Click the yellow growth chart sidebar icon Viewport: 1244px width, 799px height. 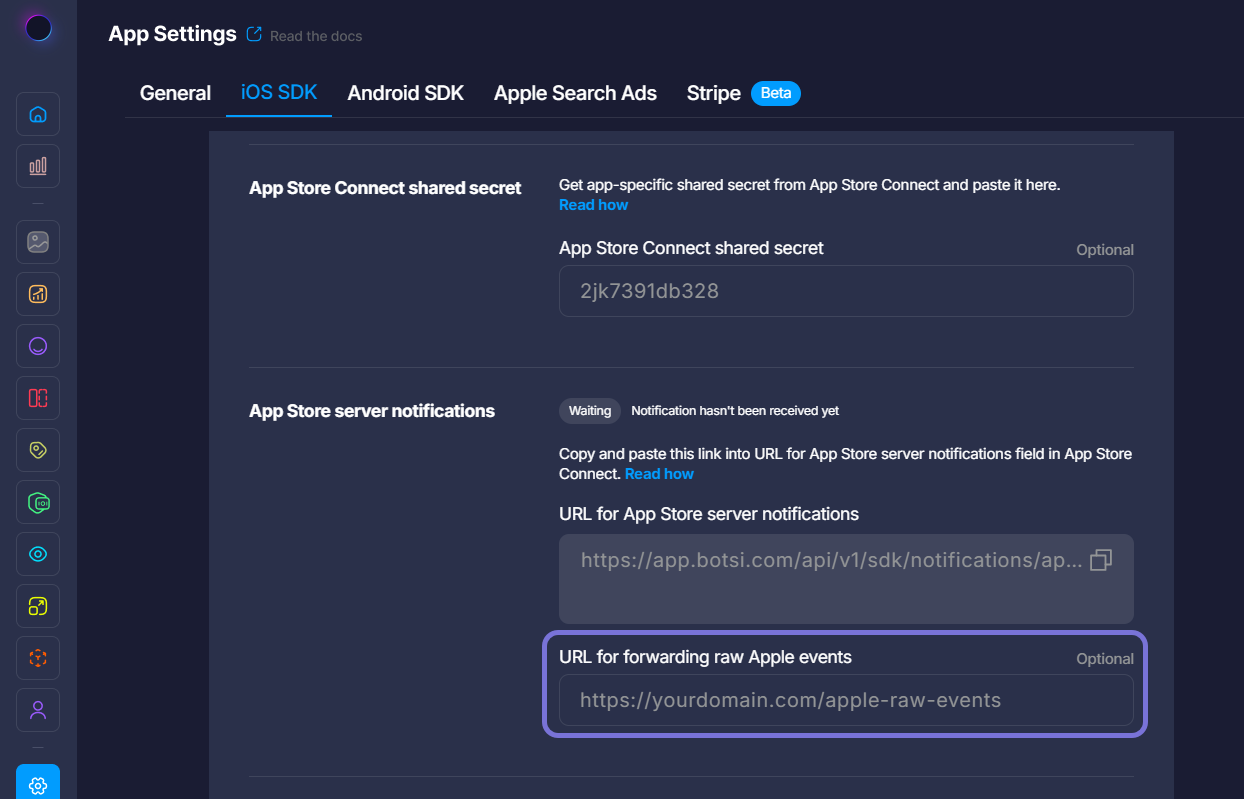click(38, 294)
